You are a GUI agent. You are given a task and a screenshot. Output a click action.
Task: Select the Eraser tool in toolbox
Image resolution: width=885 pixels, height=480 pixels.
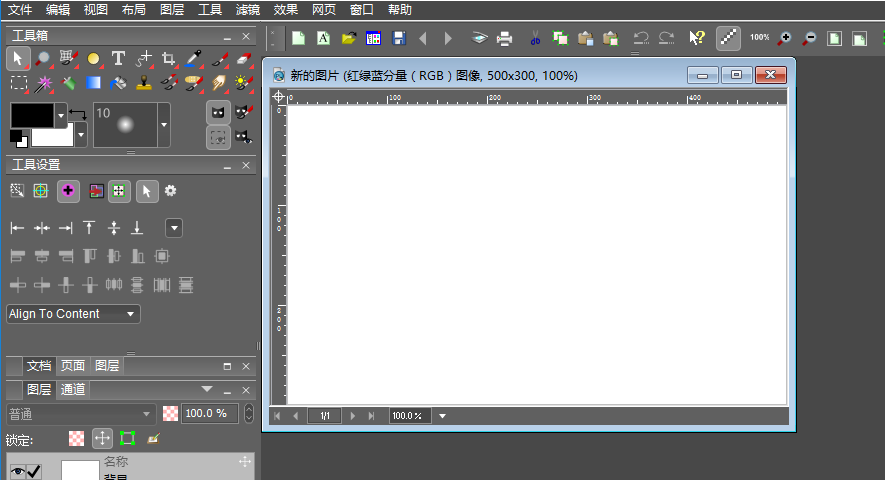[x=244, y=58]
